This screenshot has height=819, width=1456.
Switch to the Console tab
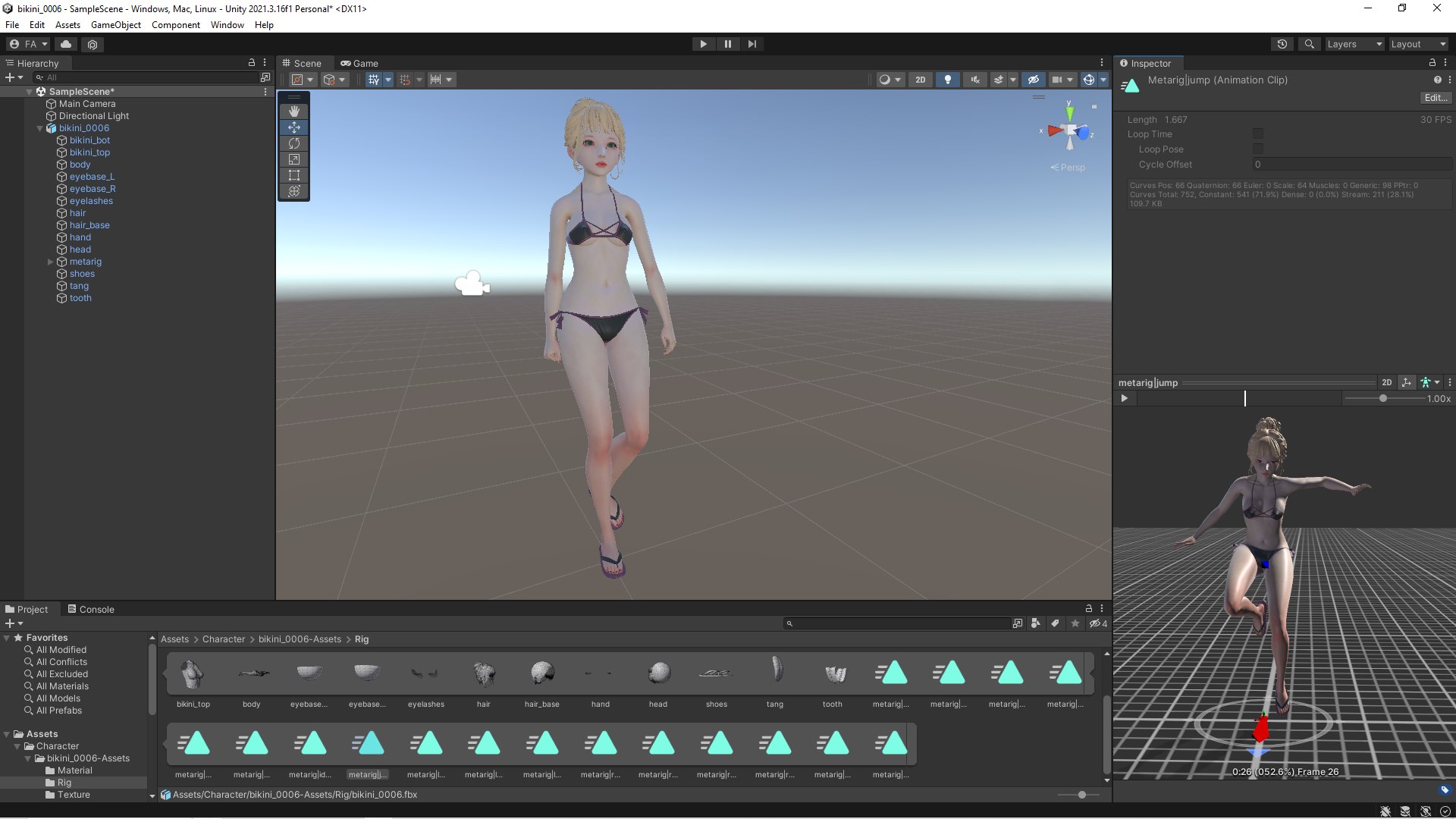point(91,609)
